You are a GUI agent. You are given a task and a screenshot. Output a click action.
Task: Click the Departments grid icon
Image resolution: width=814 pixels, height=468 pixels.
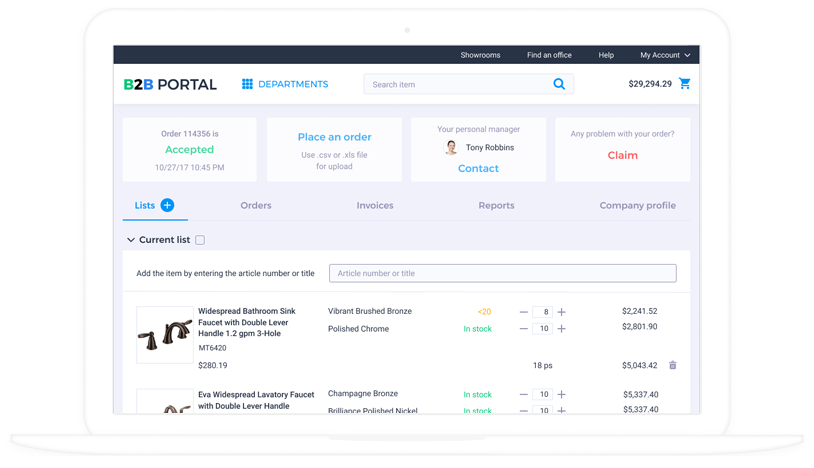tap(247, 84)
